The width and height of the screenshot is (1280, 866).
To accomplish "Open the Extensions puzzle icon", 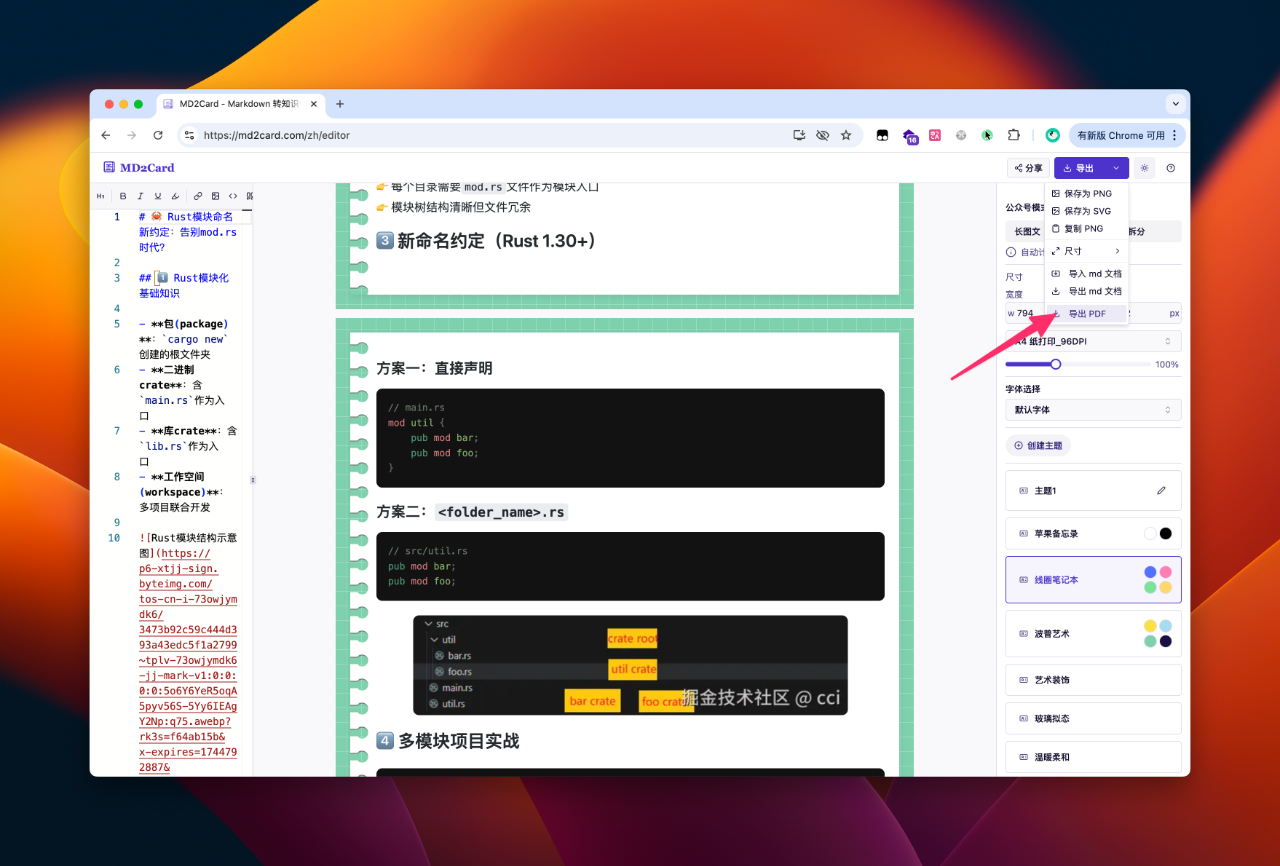I will pos(1013,135).
